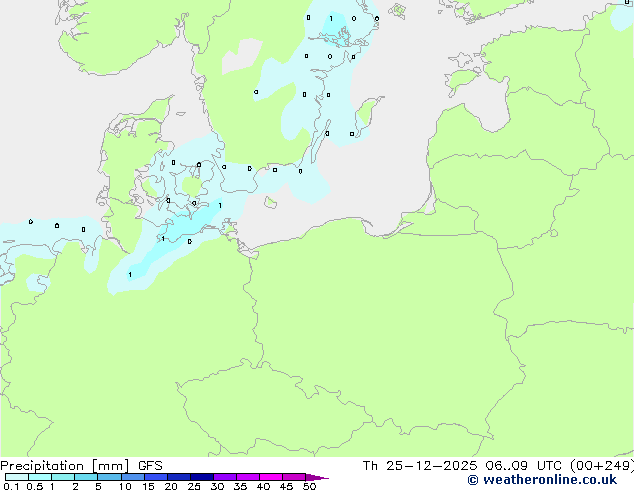This screenshot has width=634, height=490.
Task: Click the 'GFS' model label
Action: pyautogui.click(x=150, y=466)
